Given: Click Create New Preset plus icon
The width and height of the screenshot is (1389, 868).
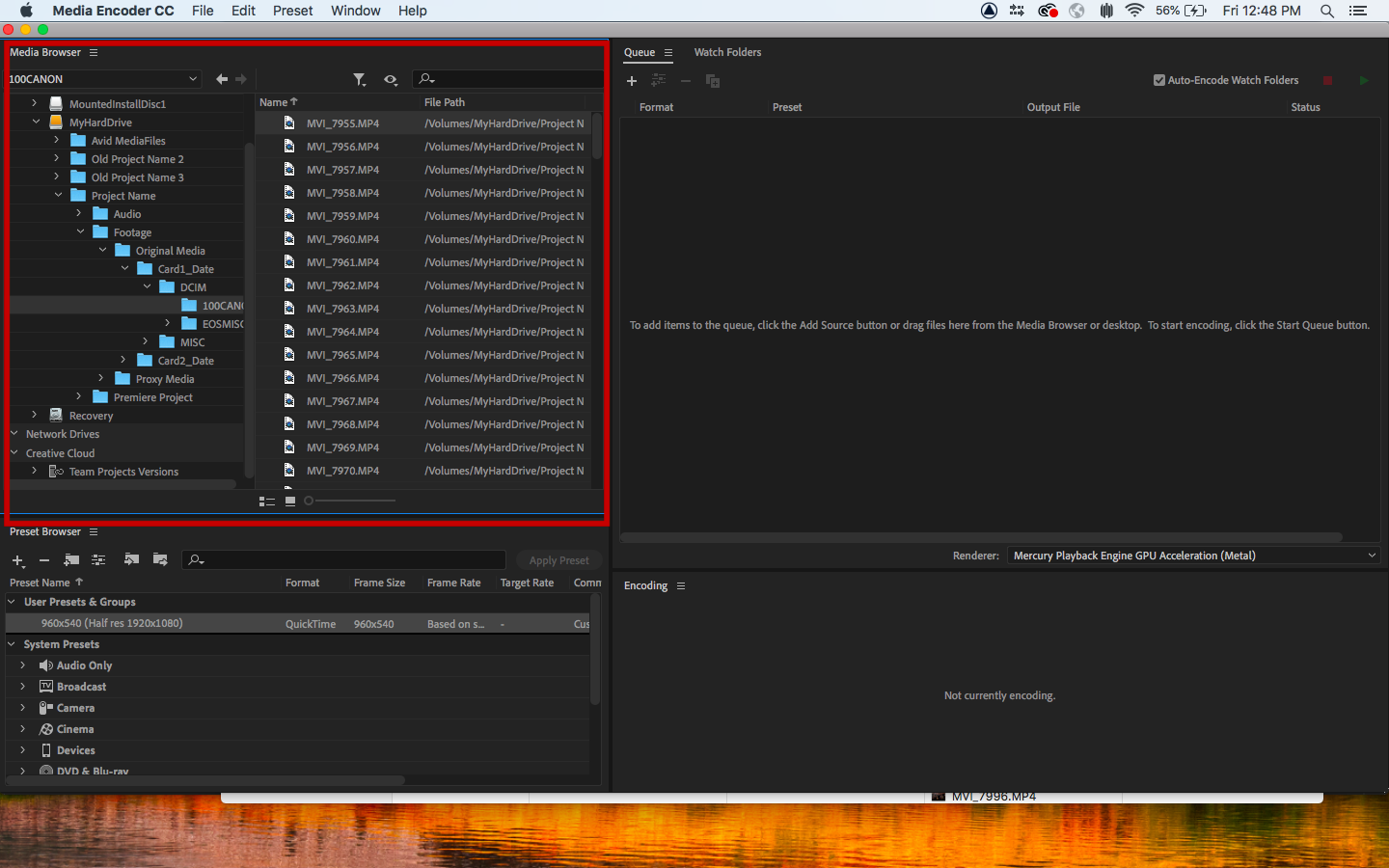Looking at the screenshot, I should pos(17,560).
